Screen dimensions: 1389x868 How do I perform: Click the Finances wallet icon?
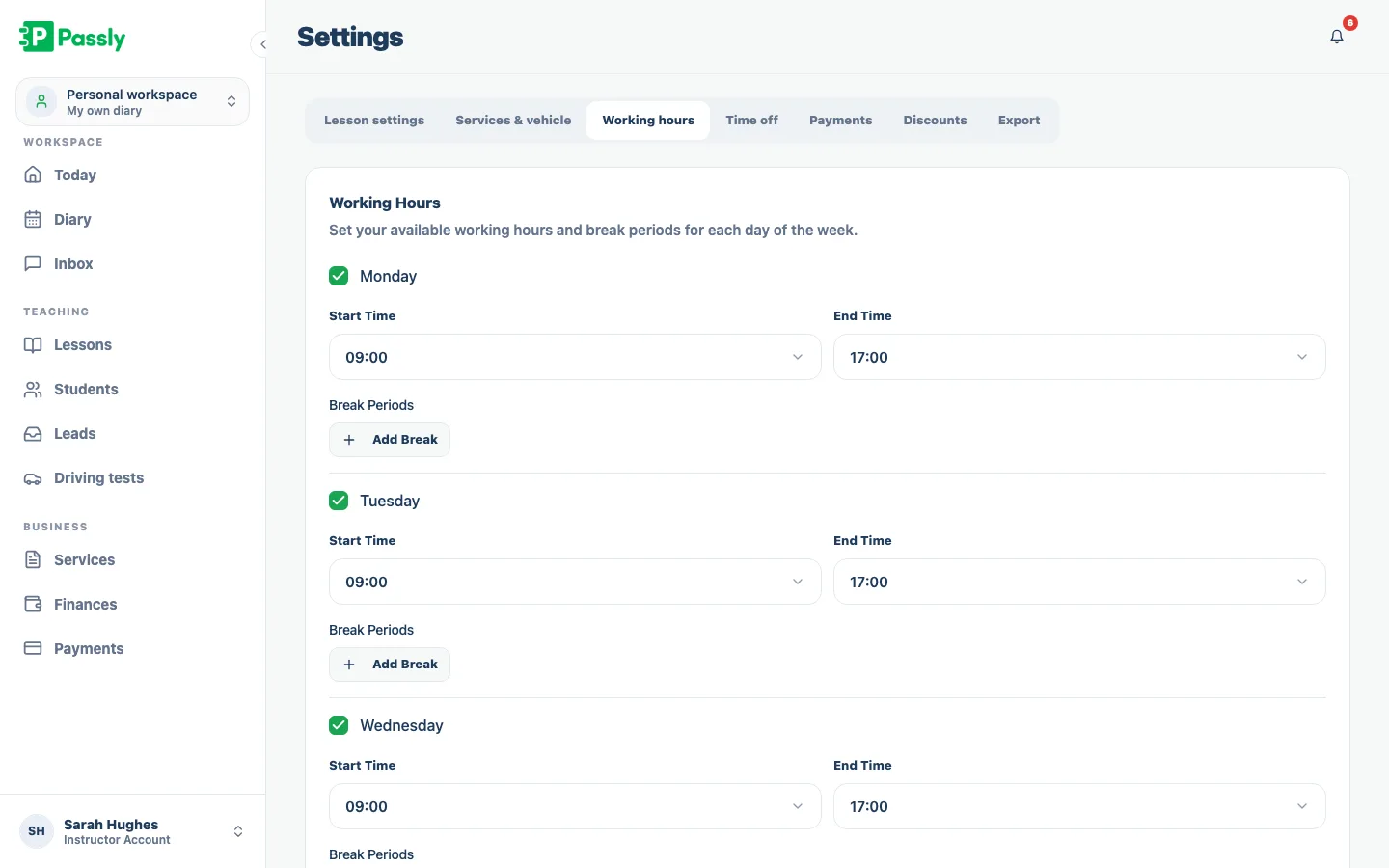tap(33, 604)
